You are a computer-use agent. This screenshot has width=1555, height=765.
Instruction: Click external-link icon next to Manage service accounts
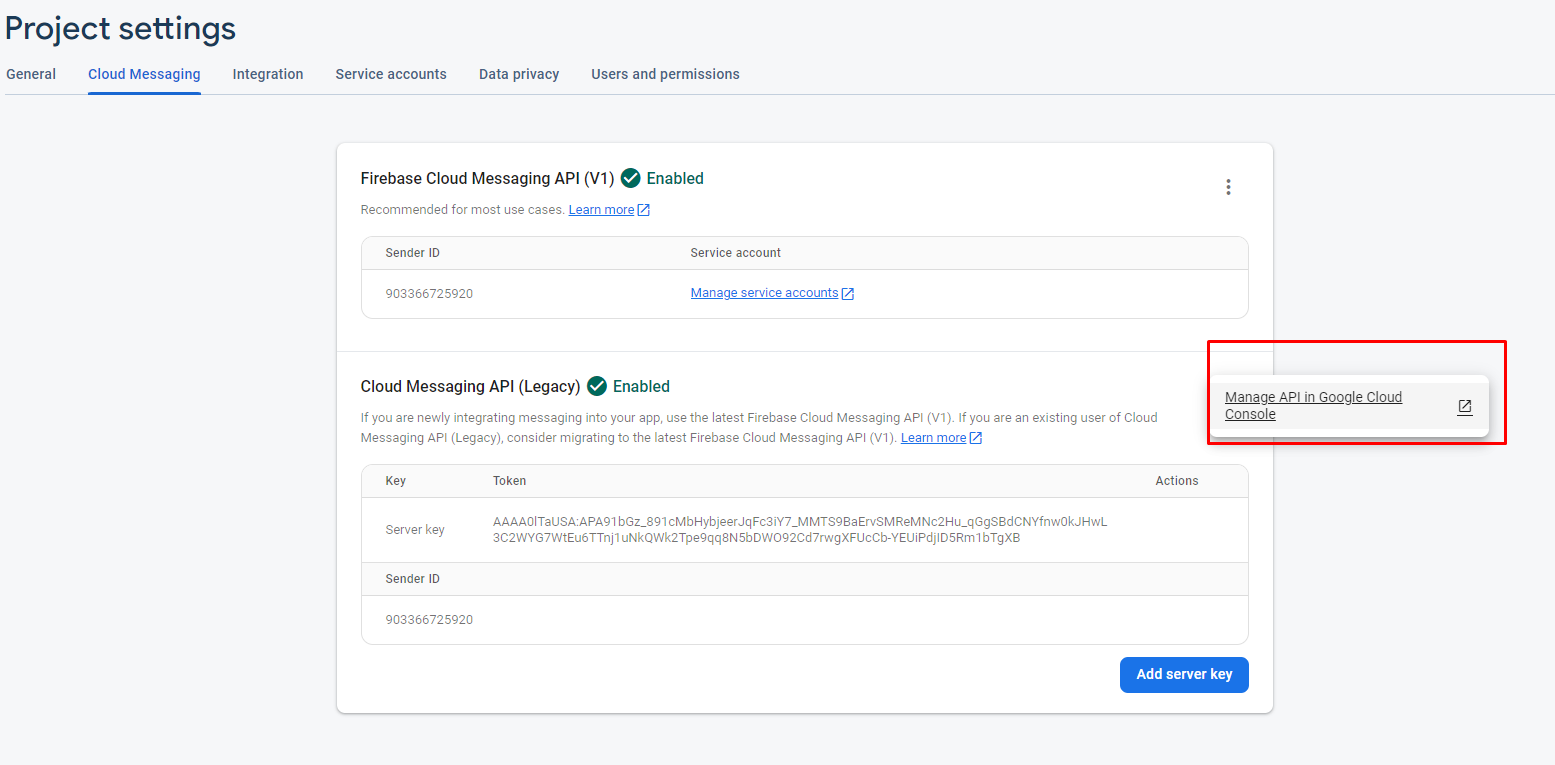click(848, 294)
